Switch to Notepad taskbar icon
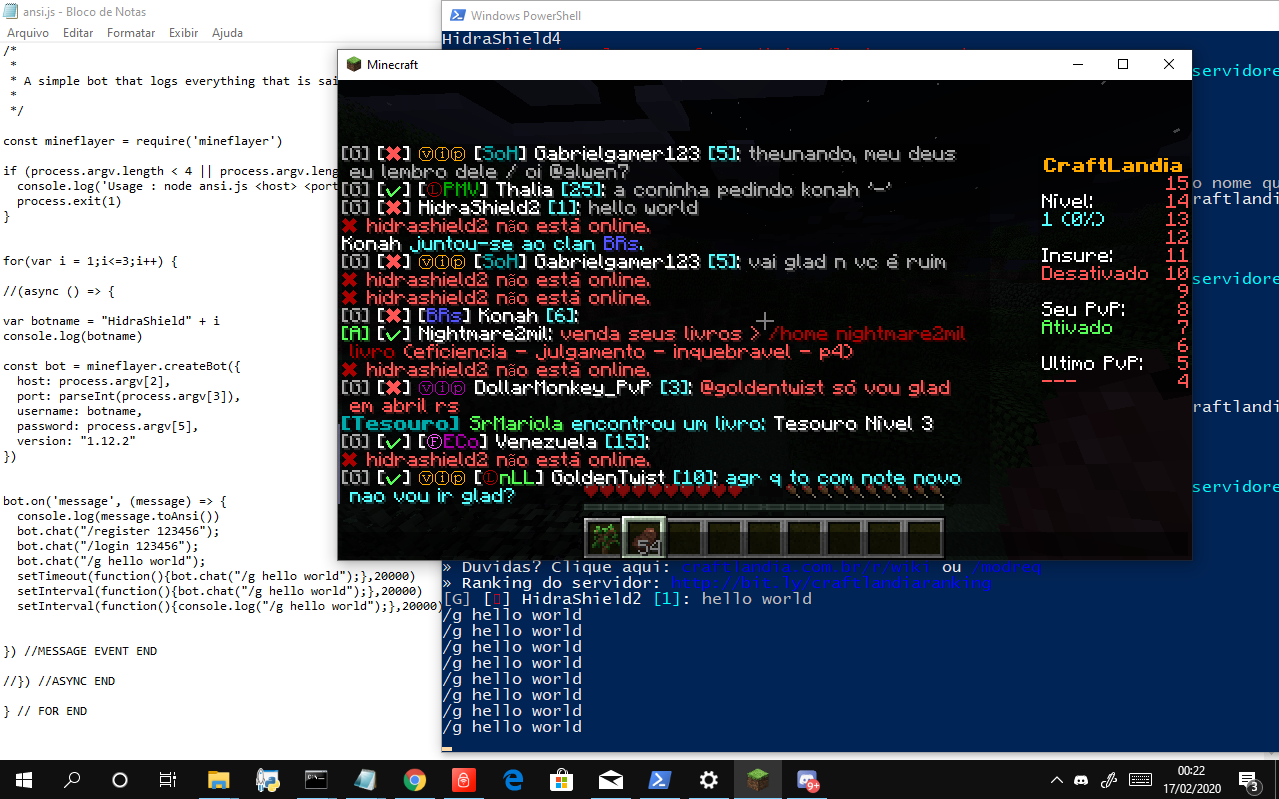This screenshot has width=1279, height=799. click(365, 780)
